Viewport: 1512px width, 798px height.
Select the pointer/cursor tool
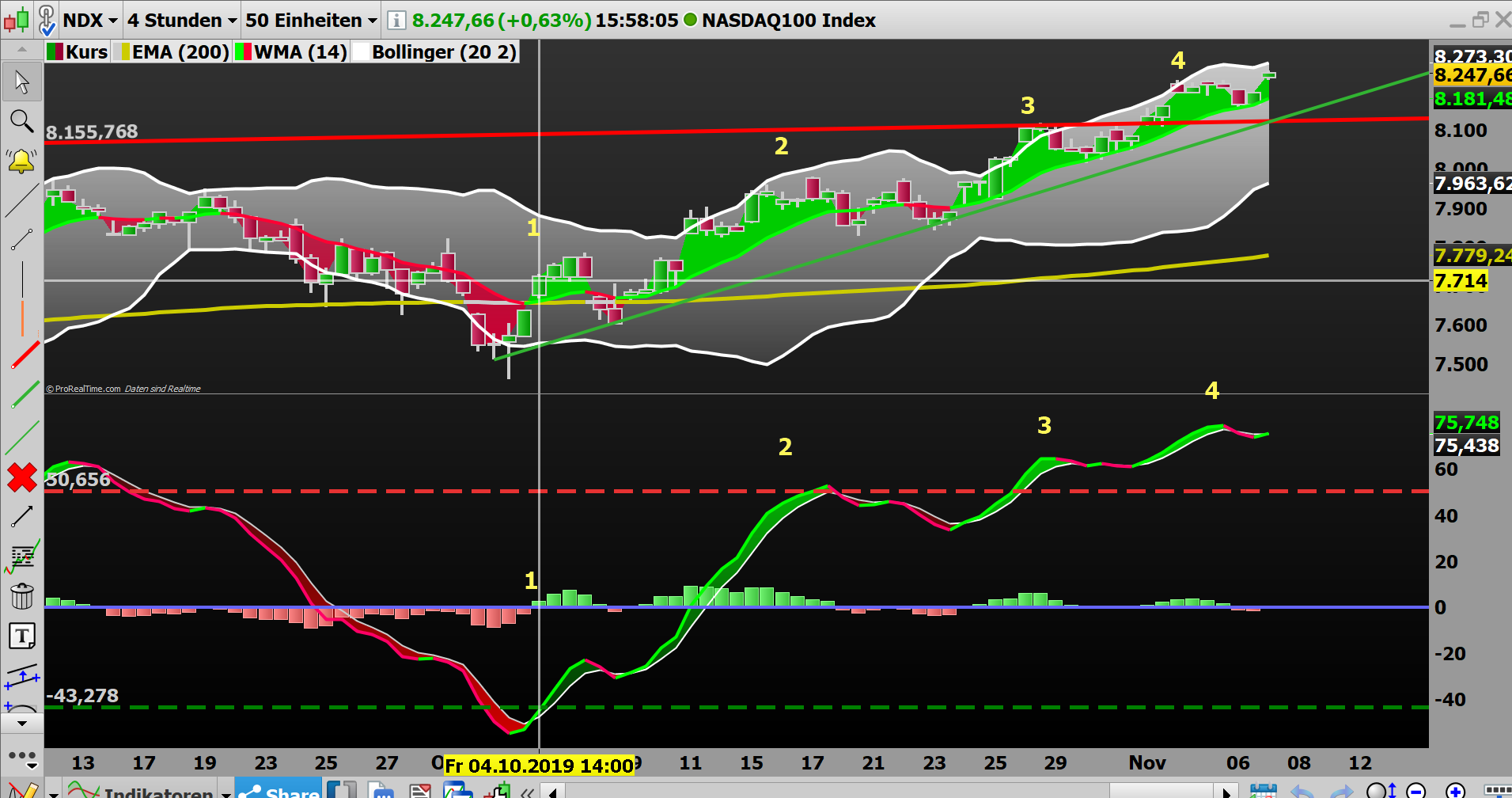22,81
